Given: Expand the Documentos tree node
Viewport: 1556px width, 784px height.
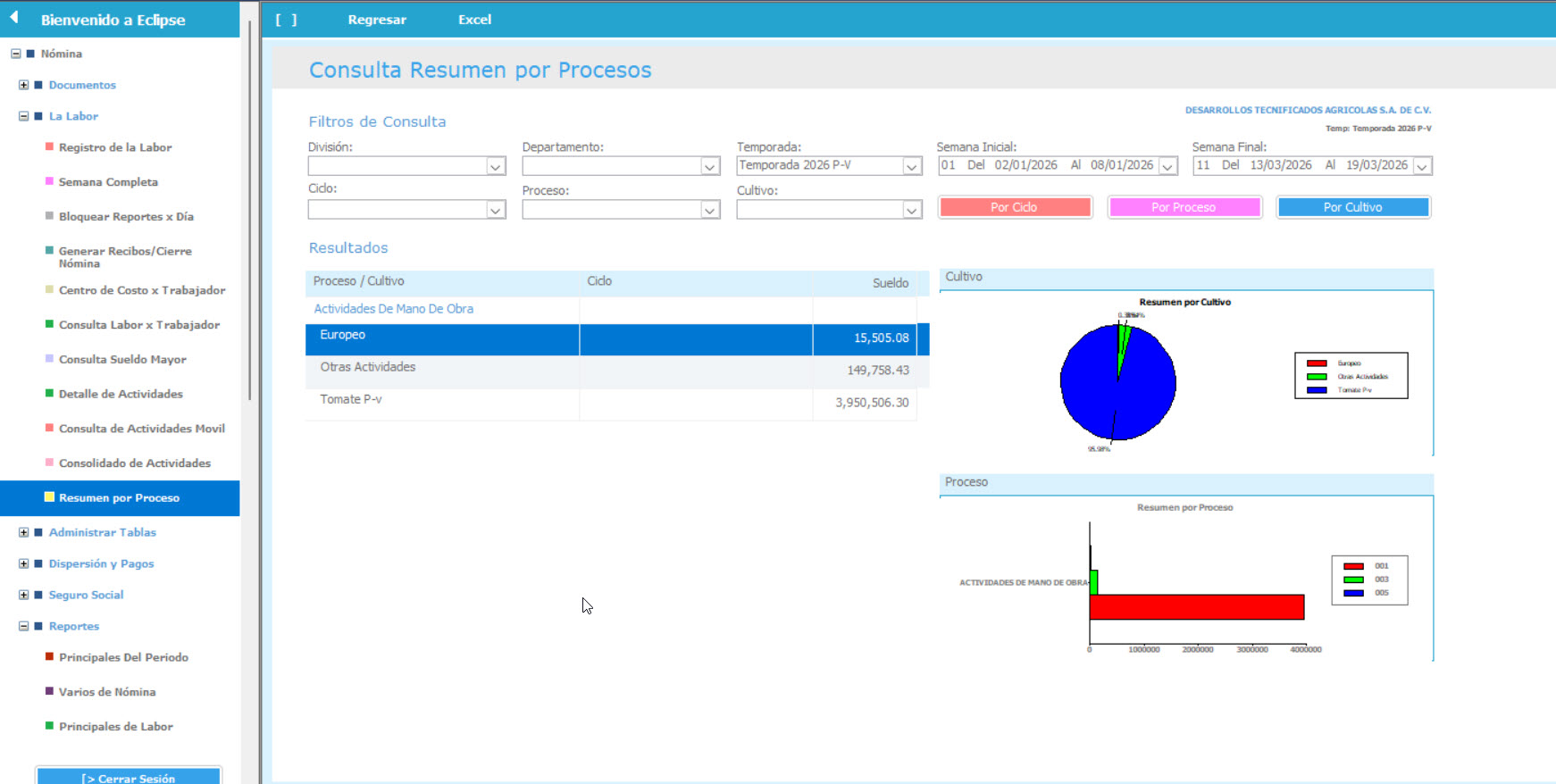Looking at the screenshot, I should (24, 85).
